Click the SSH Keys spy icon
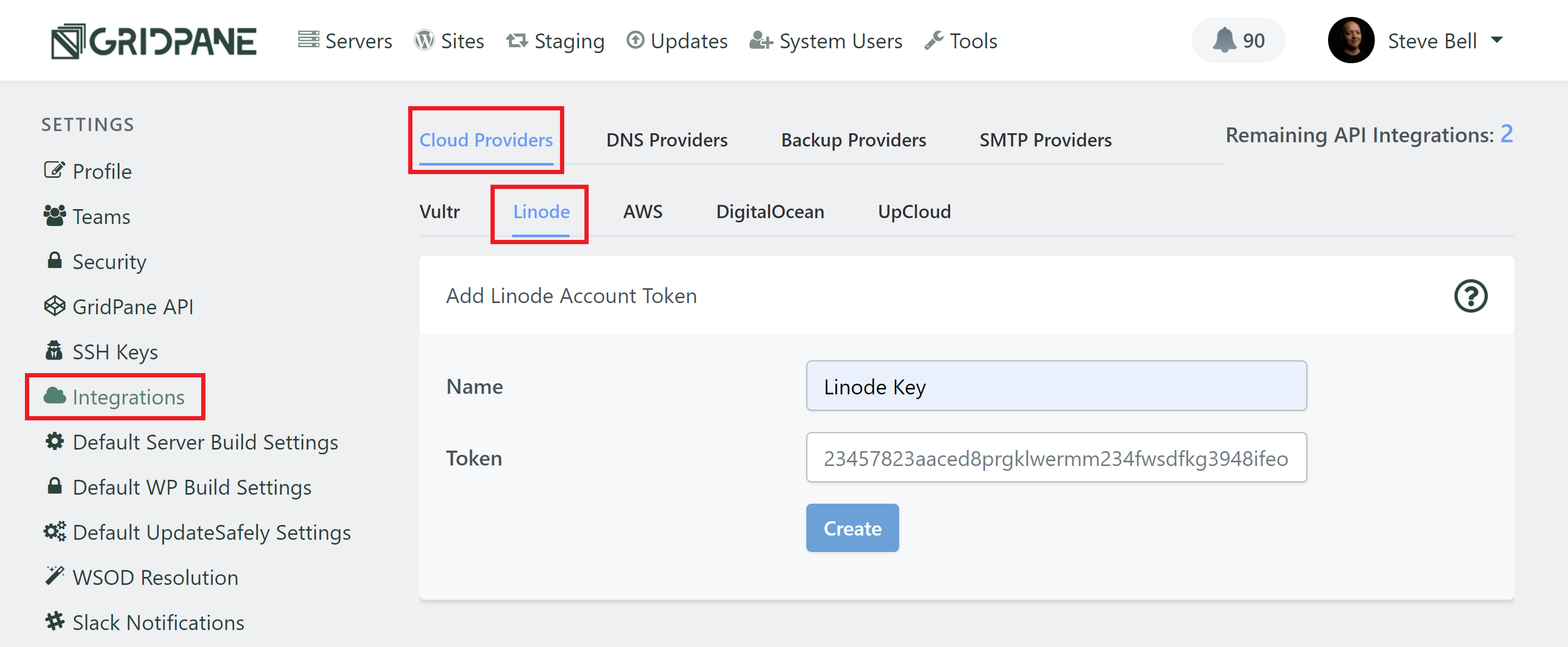 [x=54, y=351]
